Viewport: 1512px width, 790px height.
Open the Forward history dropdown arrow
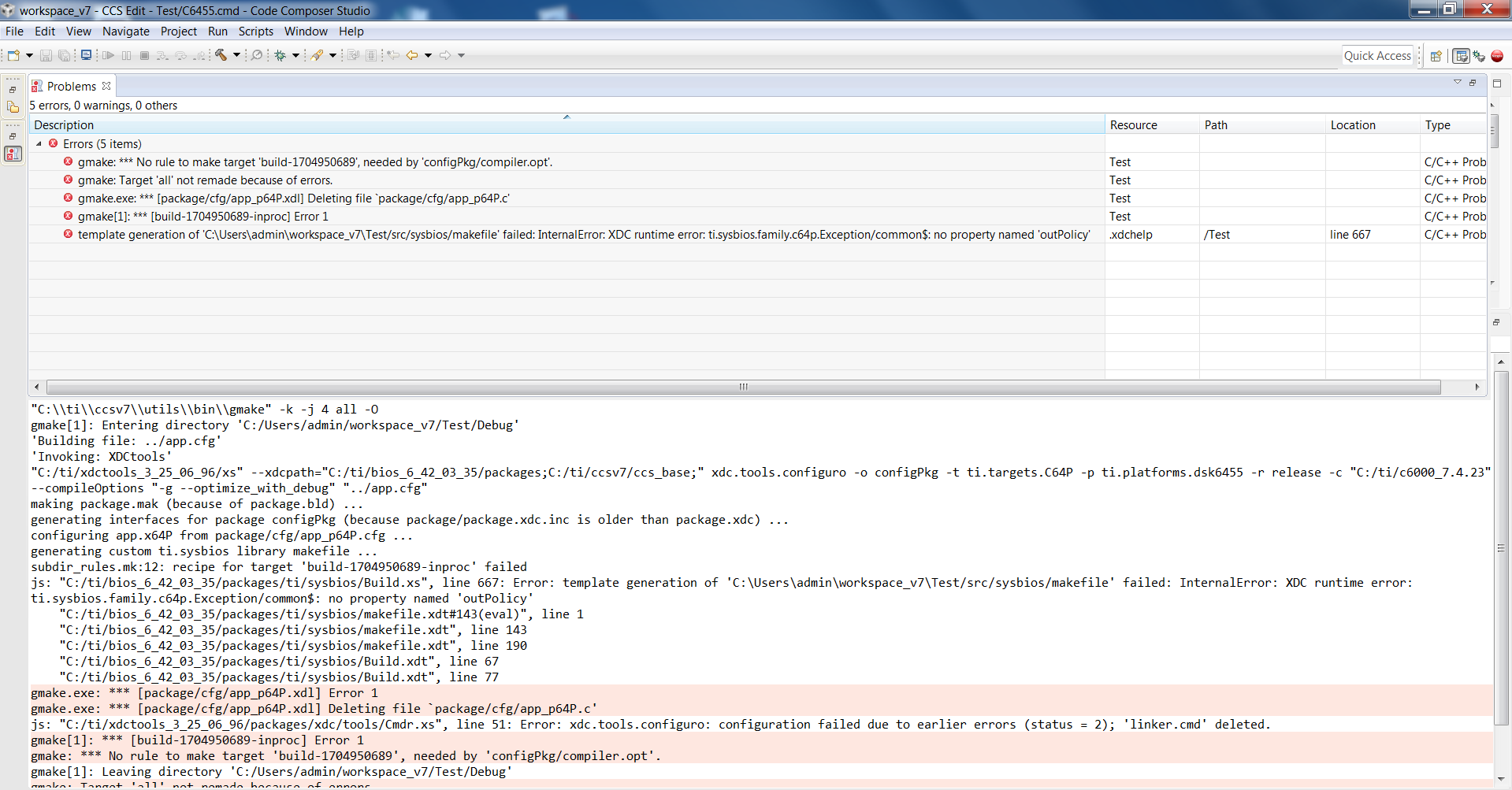coord(462,55)
